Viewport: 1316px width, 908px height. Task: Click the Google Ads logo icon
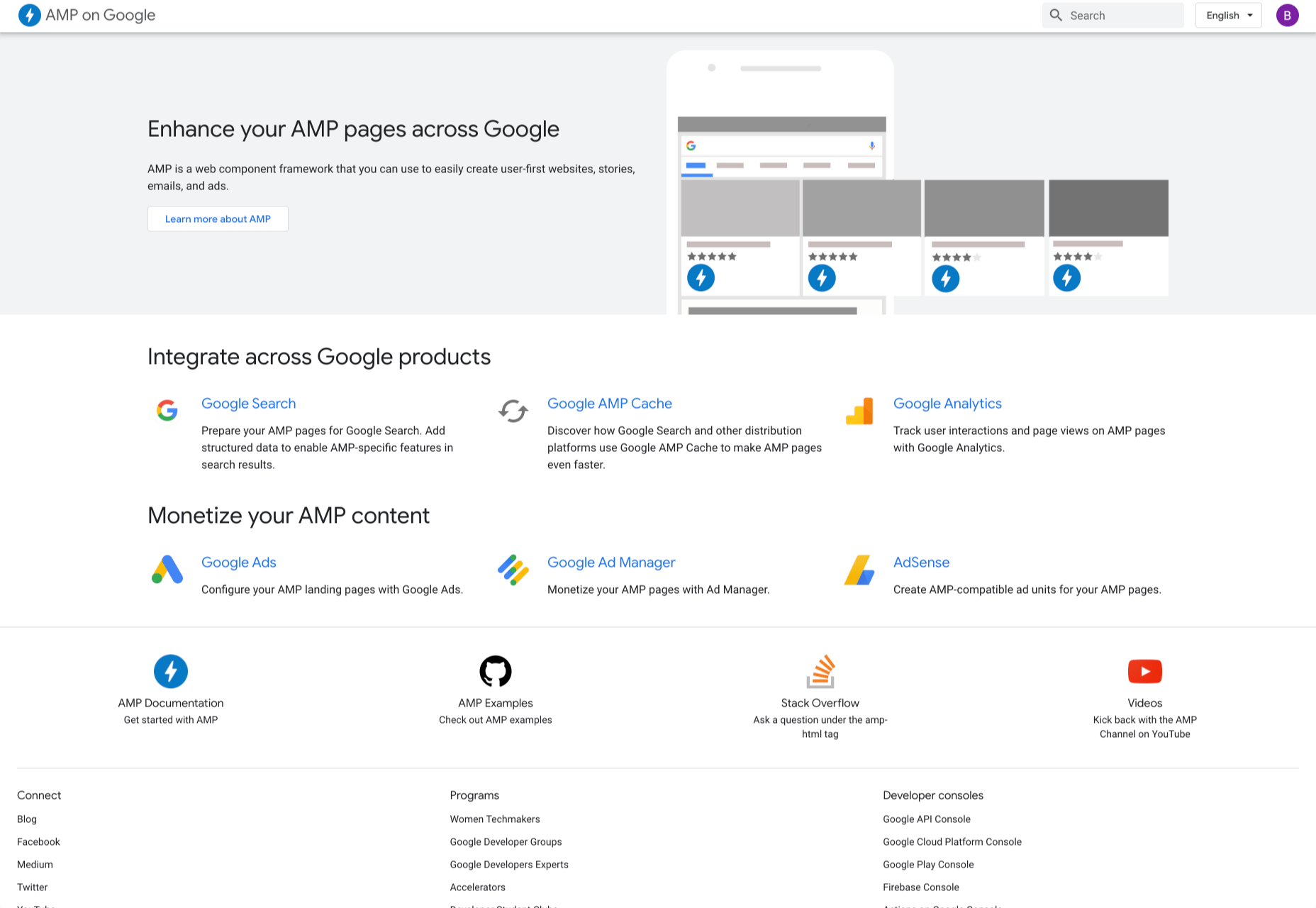click(x=167, y=570)
